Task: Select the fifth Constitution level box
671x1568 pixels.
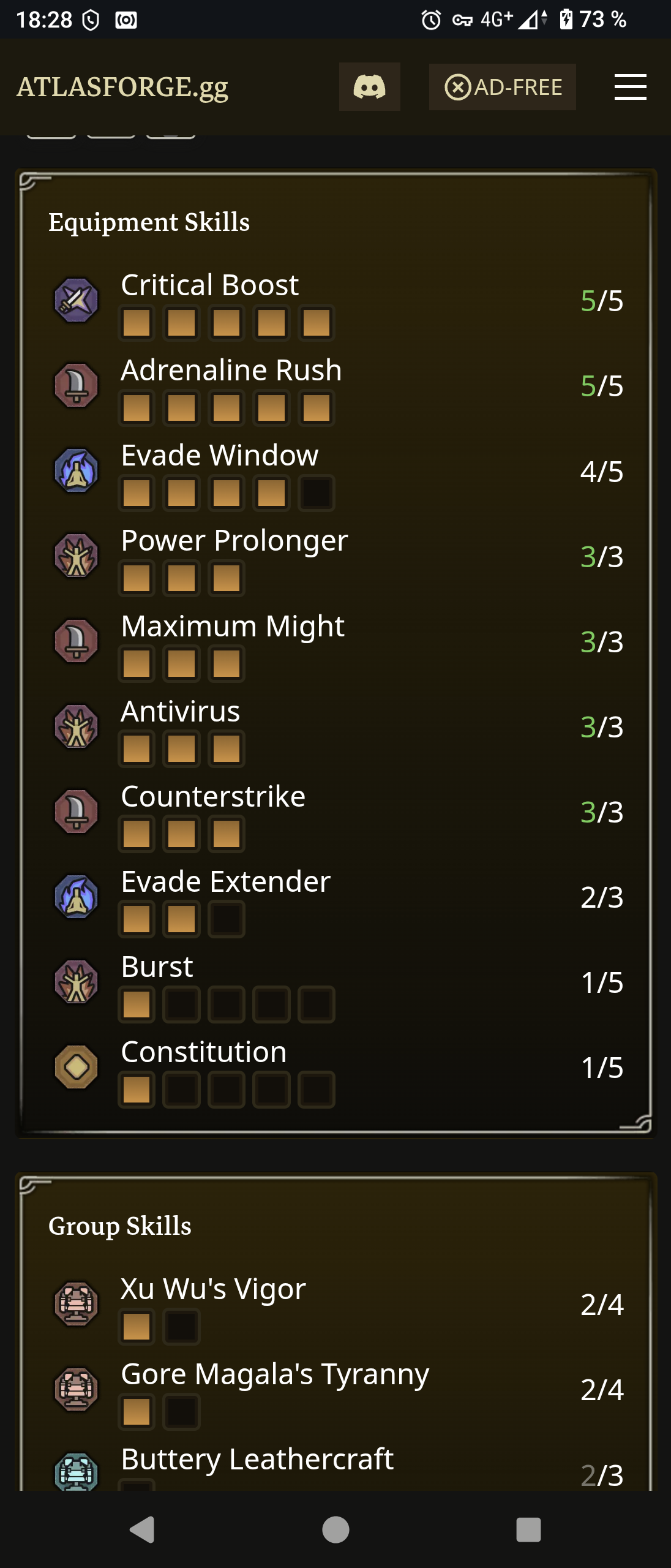Action: (x=317, y=1090)
